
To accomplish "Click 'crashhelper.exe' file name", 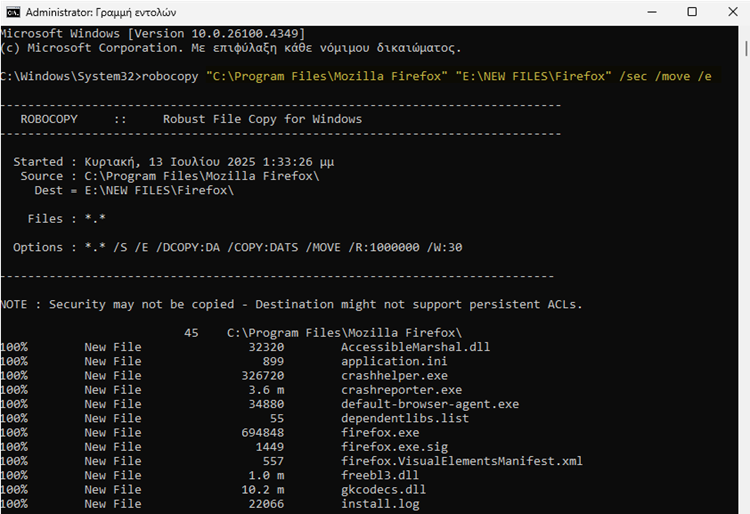I will (x=394, y=376).
